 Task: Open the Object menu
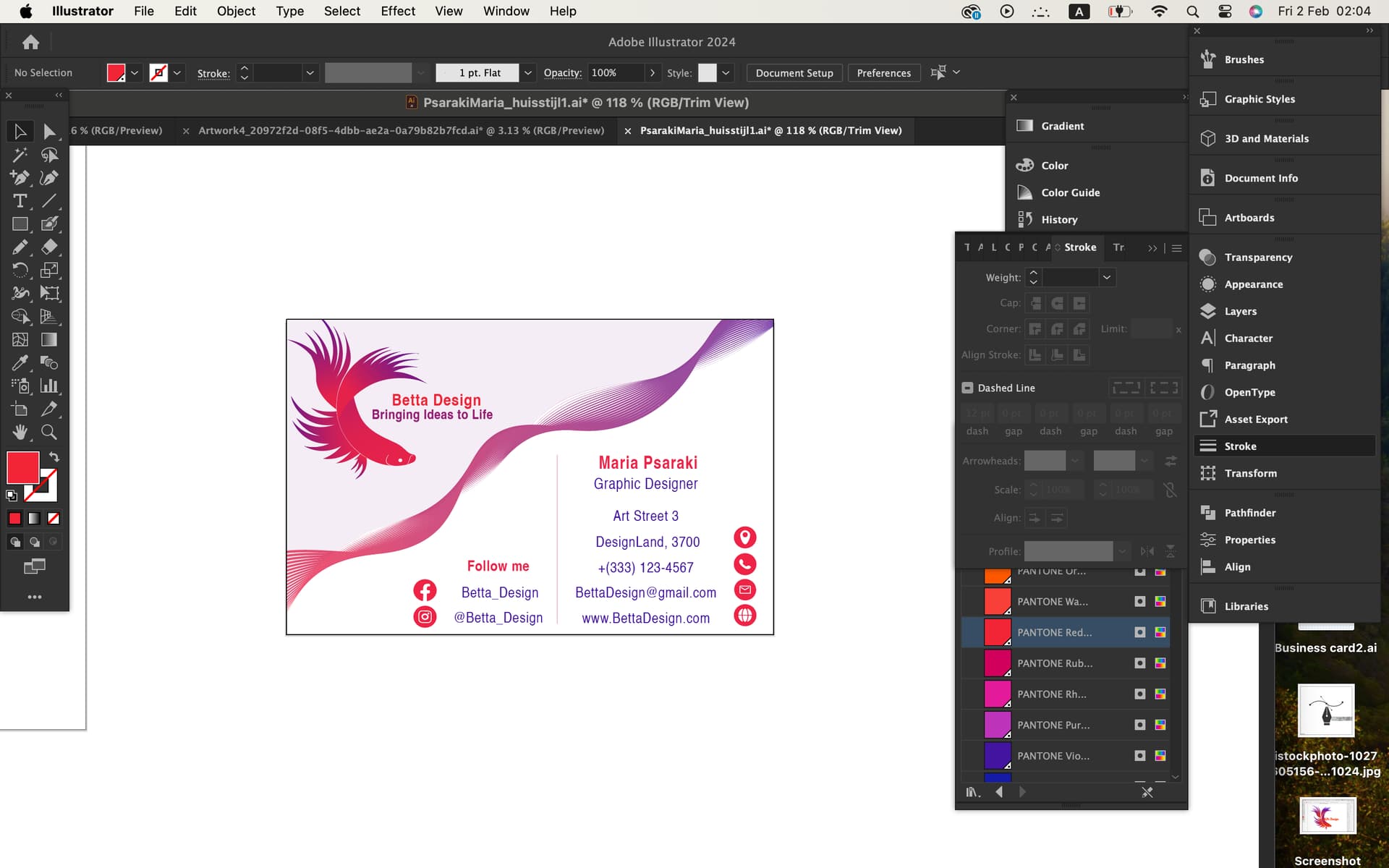(x=236, y=11)
